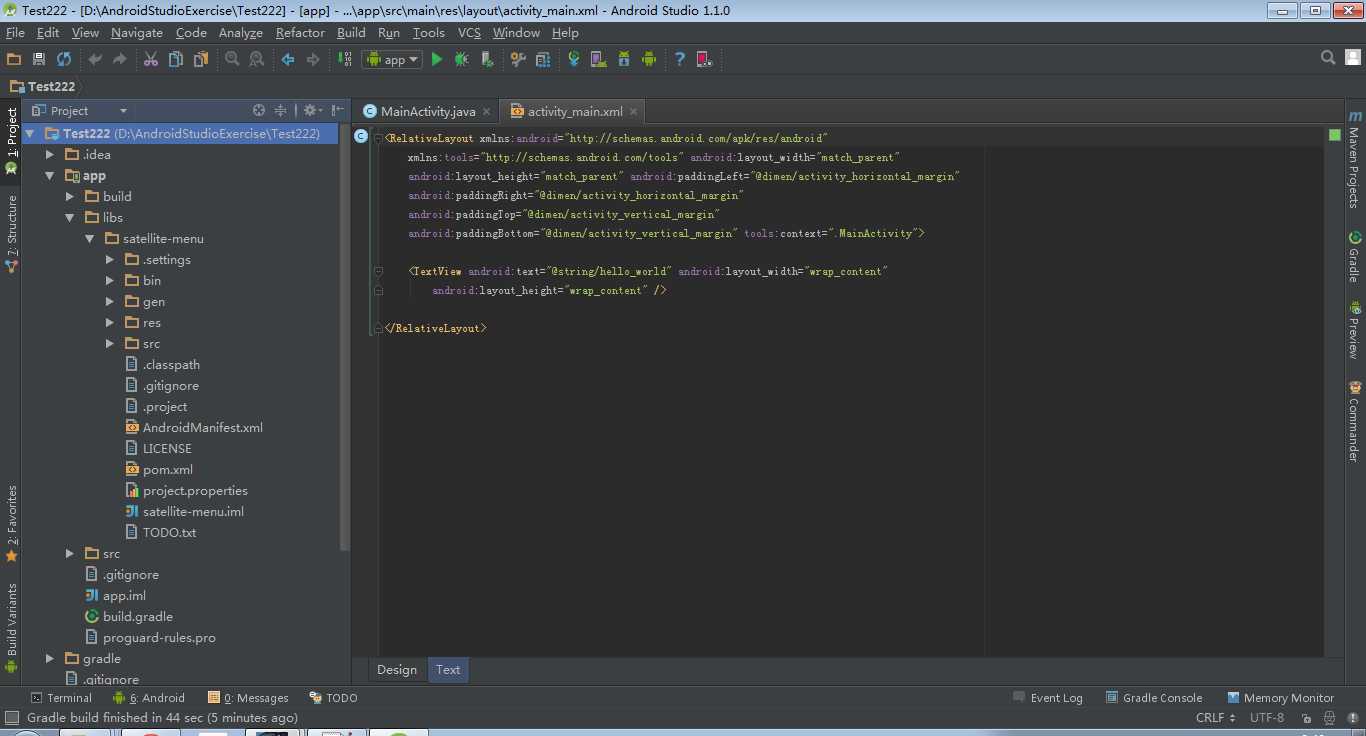Viewport: 1366px width, 736px height.
Task: Hide the Project panel with the hide icon
Action: point(336,110)
